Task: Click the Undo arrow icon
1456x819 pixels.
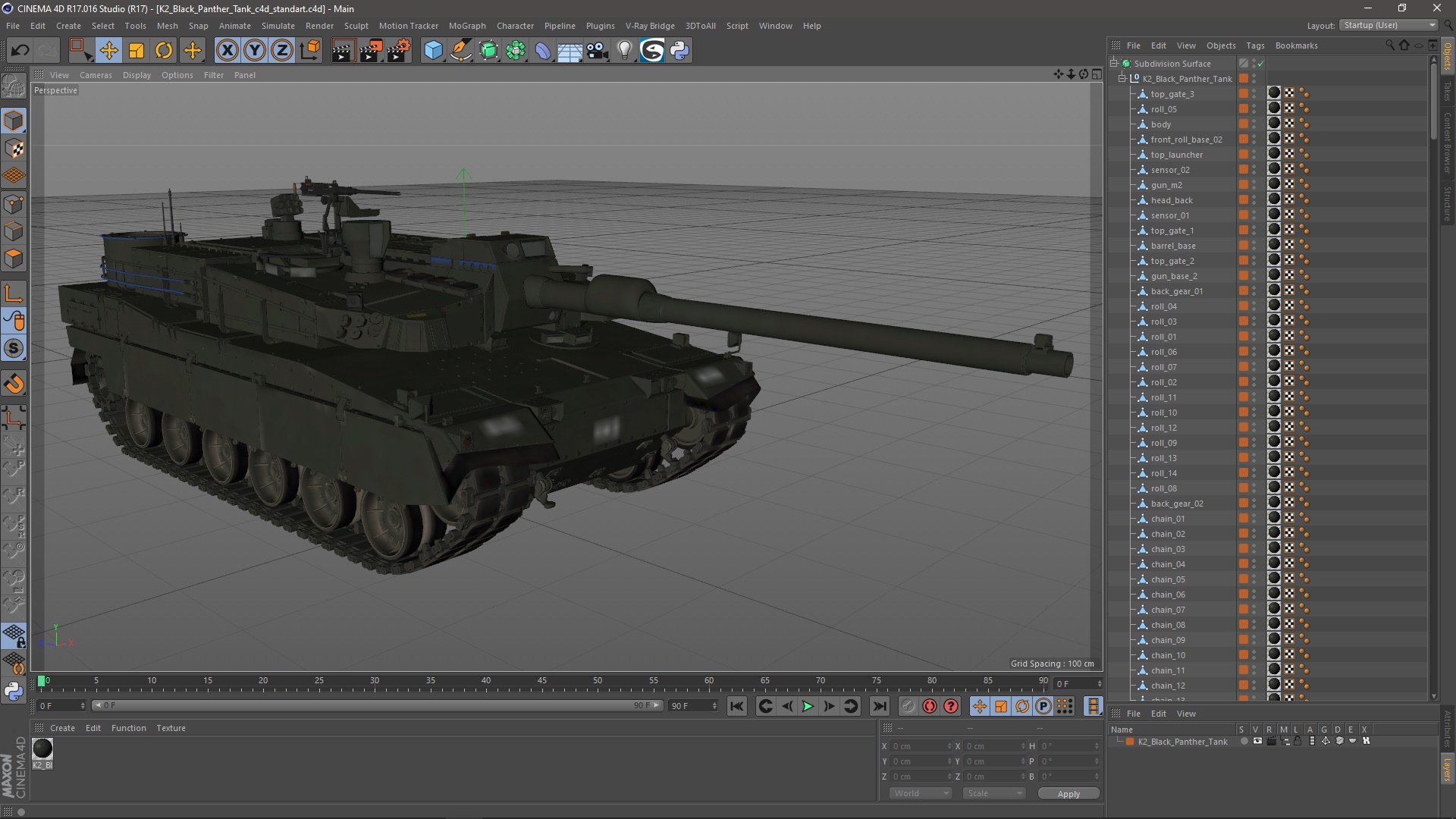Action: coord(20,51)
